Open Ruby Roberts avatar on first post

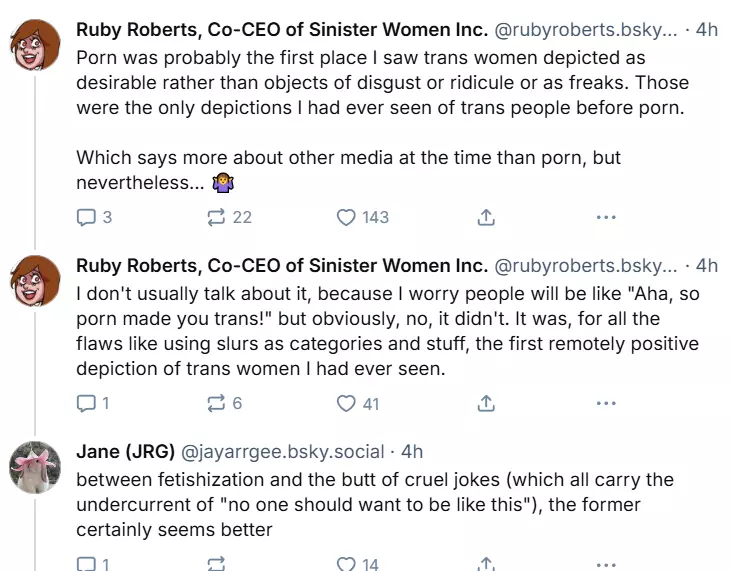pyautogui.click(x=36, y=46)
